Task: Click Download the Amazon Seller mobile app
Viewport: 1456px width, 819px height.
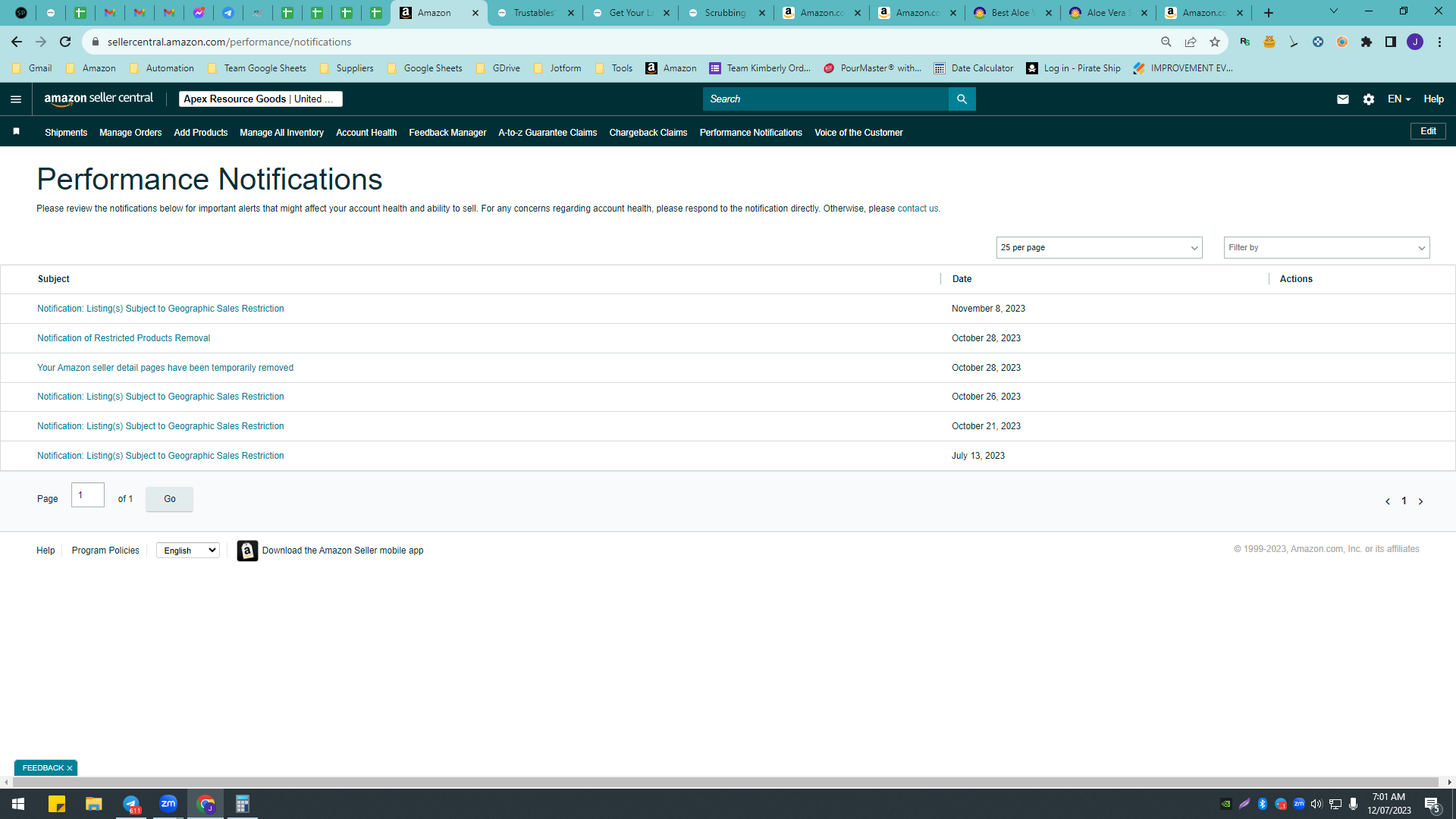Action: [x=343, y=551]
